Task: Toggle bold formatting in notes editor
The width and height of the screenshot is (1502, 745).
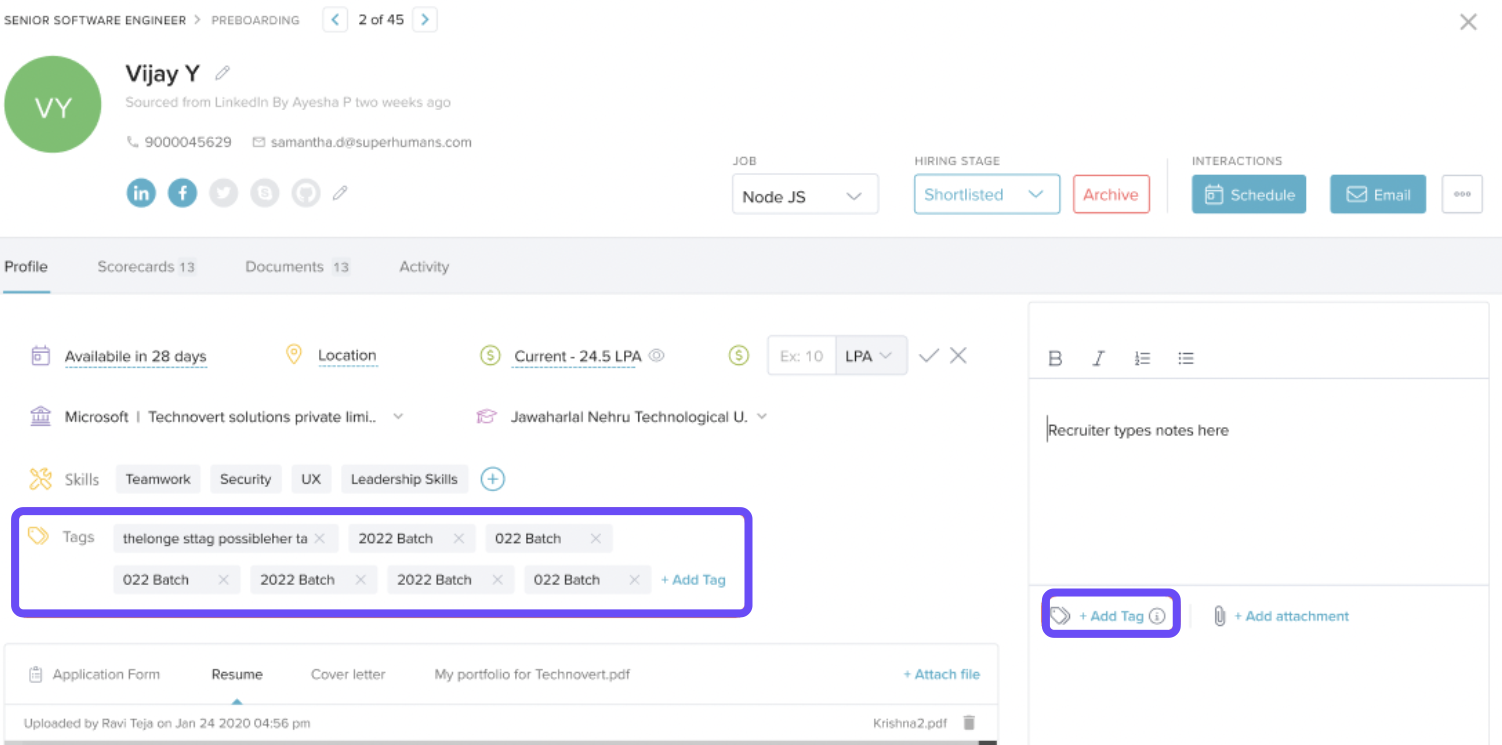Action: [1055, 358]
